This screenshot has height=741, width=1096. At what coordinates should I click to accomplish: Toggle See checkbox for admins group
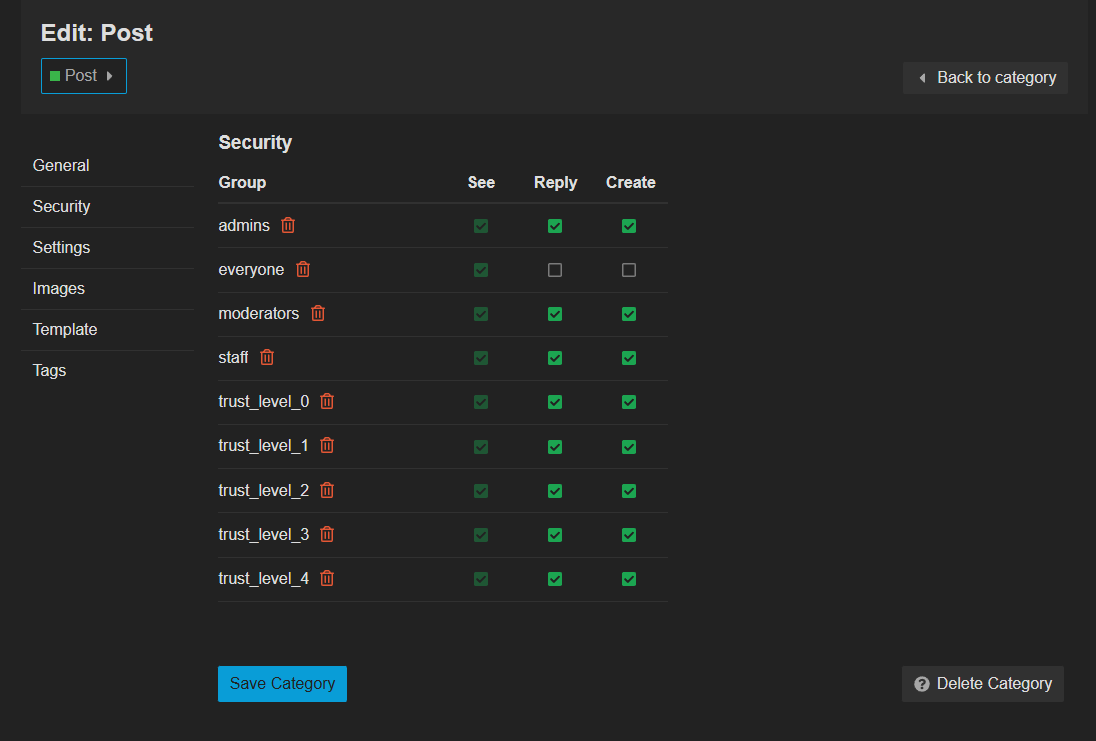click(481, 226)
